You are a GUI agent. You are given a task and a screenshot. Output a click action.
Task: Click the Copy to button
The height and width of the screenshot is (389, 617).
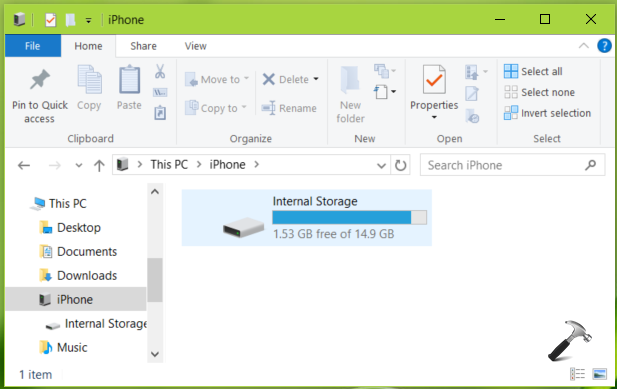(x=216, y=108)
